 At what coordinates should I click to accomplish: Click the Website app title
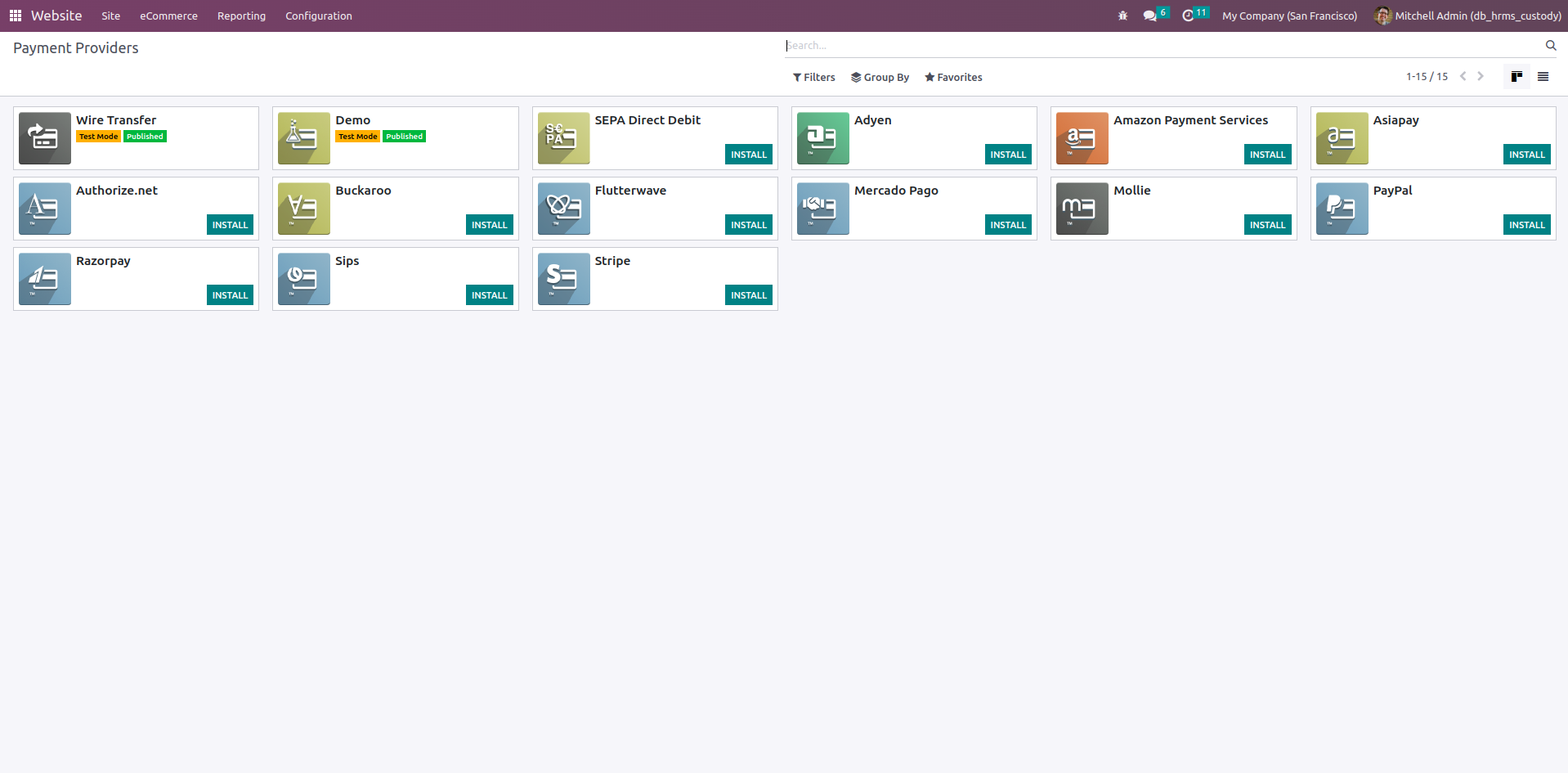pyautogui.click(x=56, y=16)
